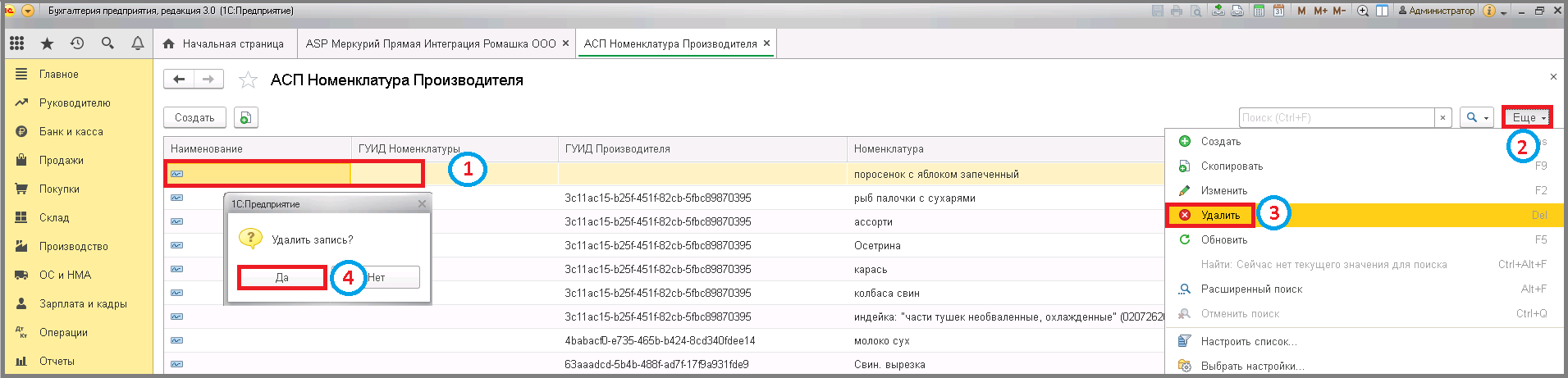Switch to ASP Меркурий Прямая Интеграция tab
The height and width of the screenshot is (378, 1568).
click(431, 43)
